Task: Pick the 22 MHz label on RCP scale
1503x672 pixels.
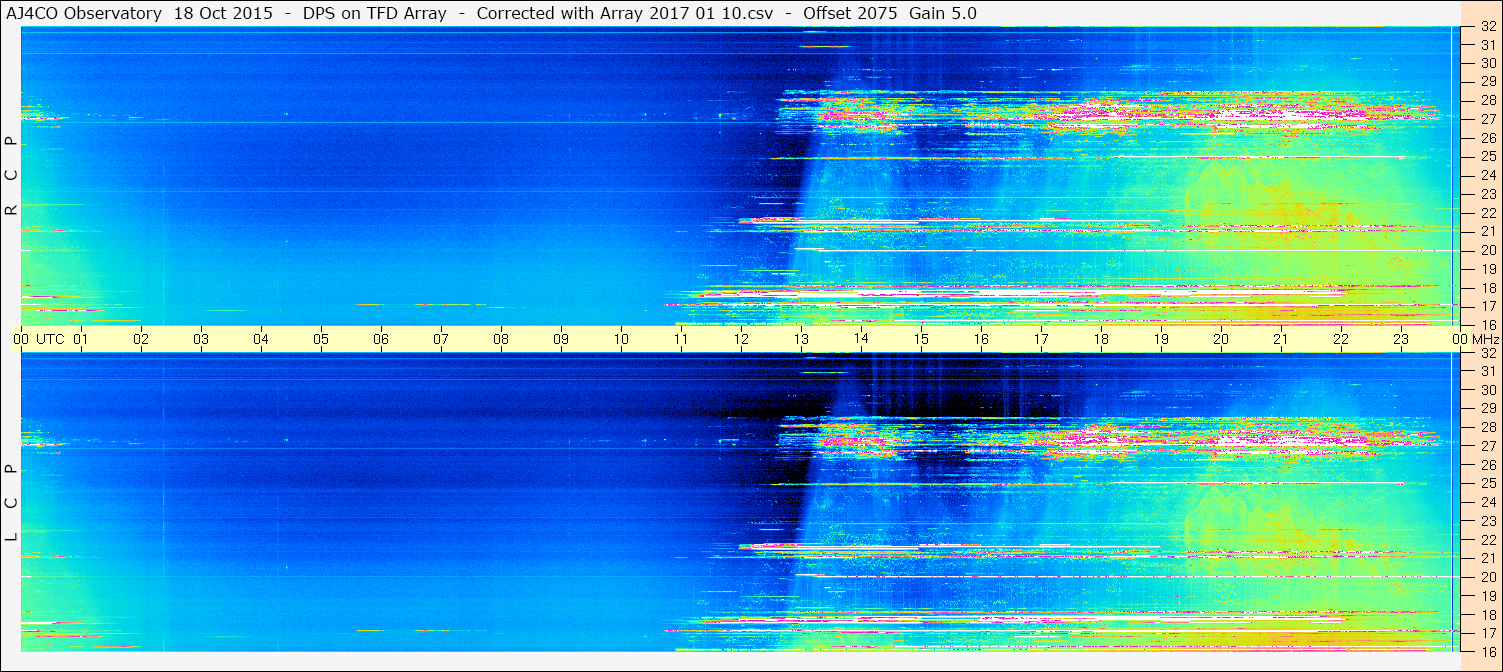Action: [x=1487, y=213]
